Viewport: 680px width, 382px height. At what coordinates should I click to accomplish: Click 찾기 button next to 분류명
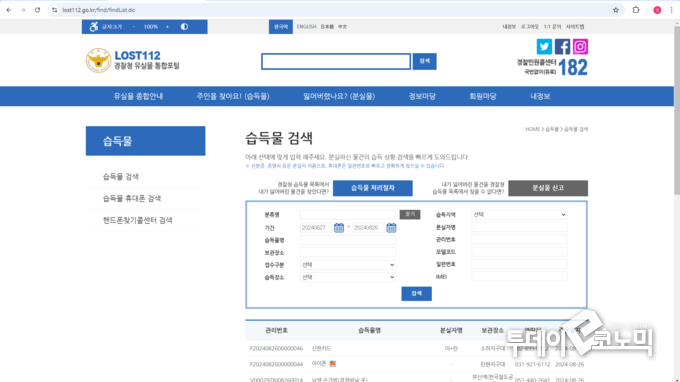pyautogui.click(x=410, y=214)
